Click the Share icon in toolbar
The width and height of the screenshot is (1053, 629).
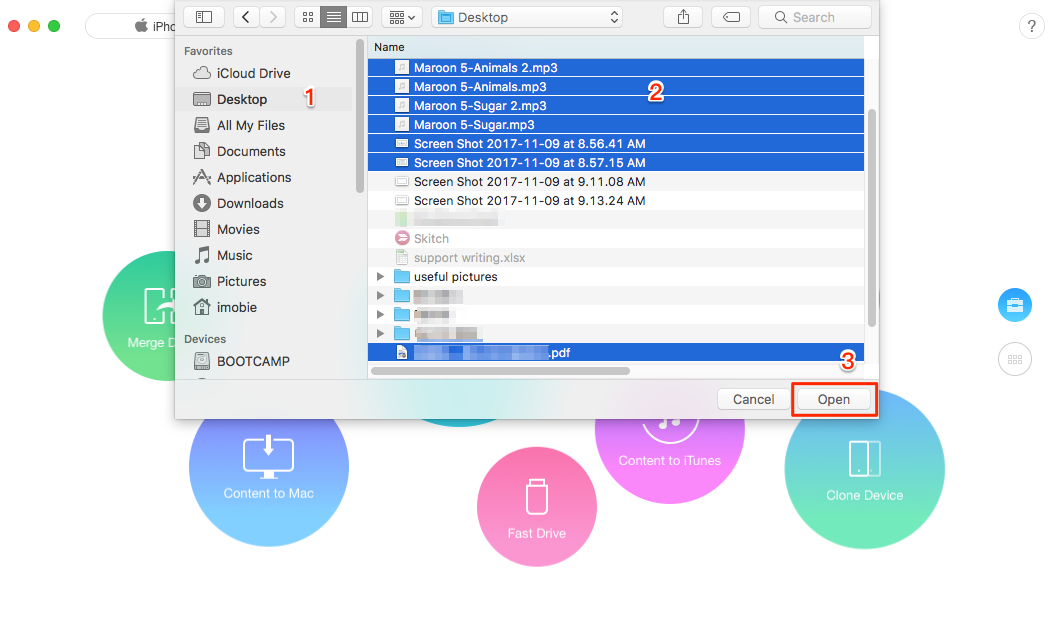click(x=683, y=17)
